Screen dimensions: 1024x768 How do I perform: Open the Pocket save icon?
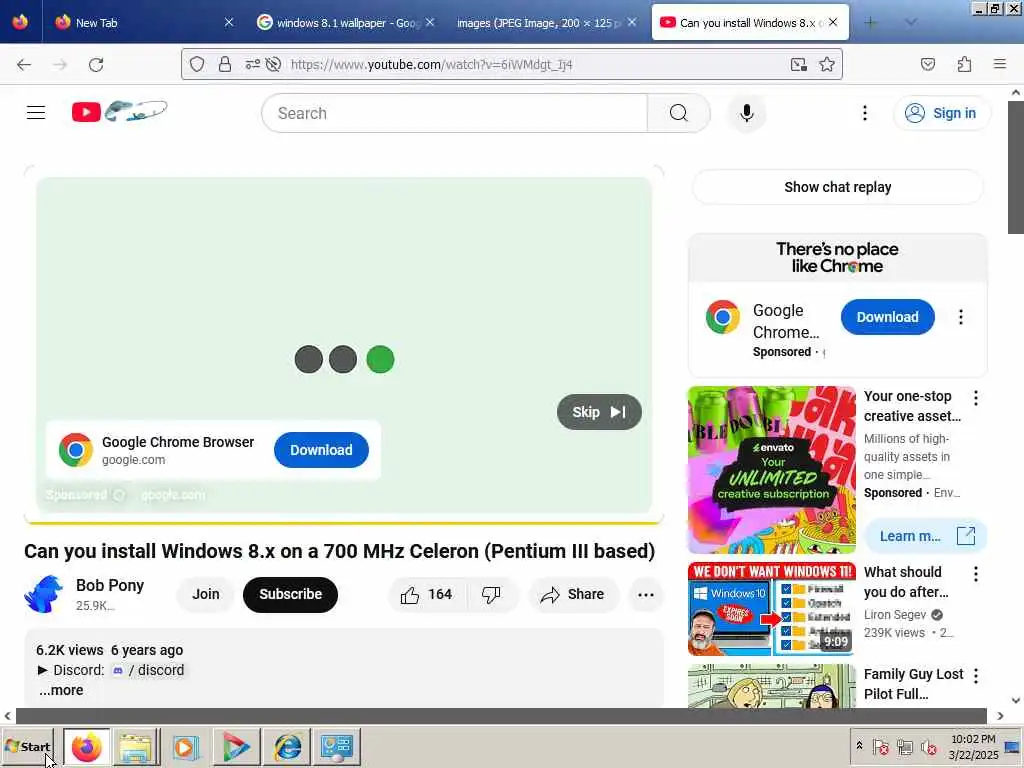coord(928,64)
